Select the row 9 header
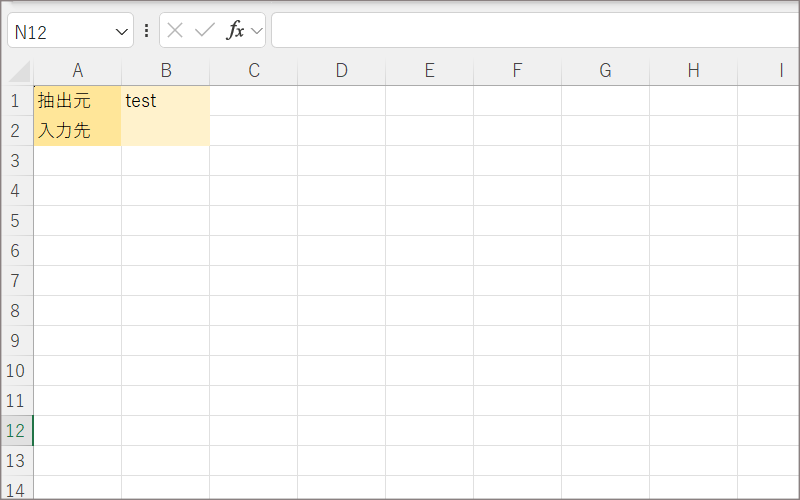 click(16, 341)
